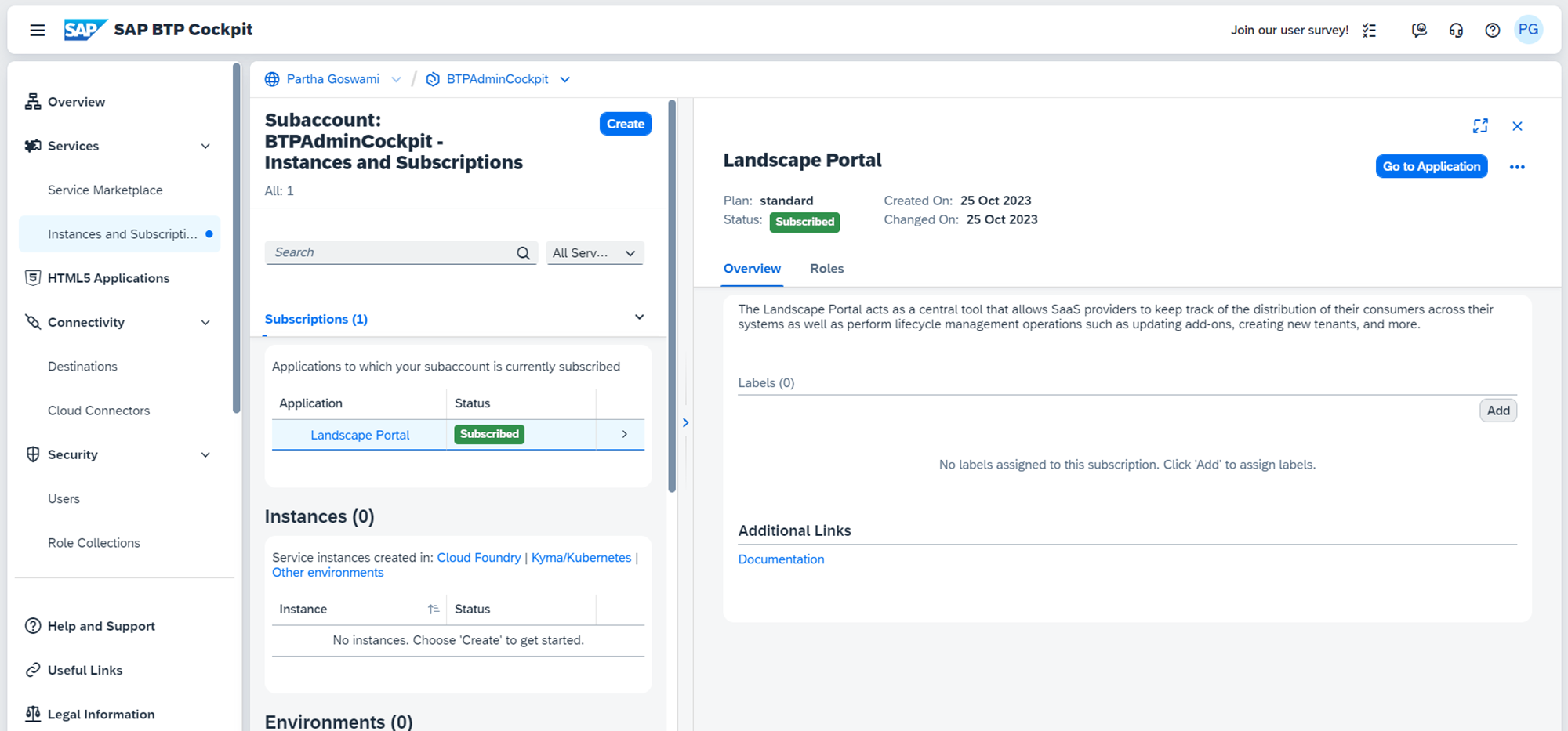Screen dimensions: 1568x731
Task: Open the feedback chat icon
Action: coord(1419,30)
